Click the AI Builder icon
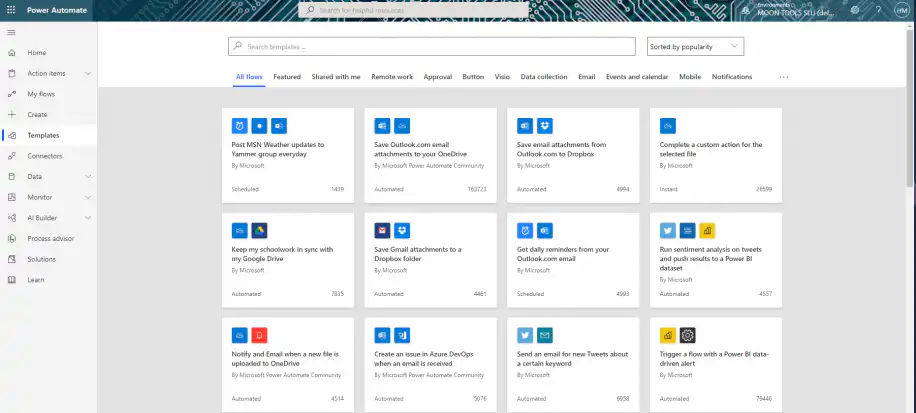 pos(12,218)
